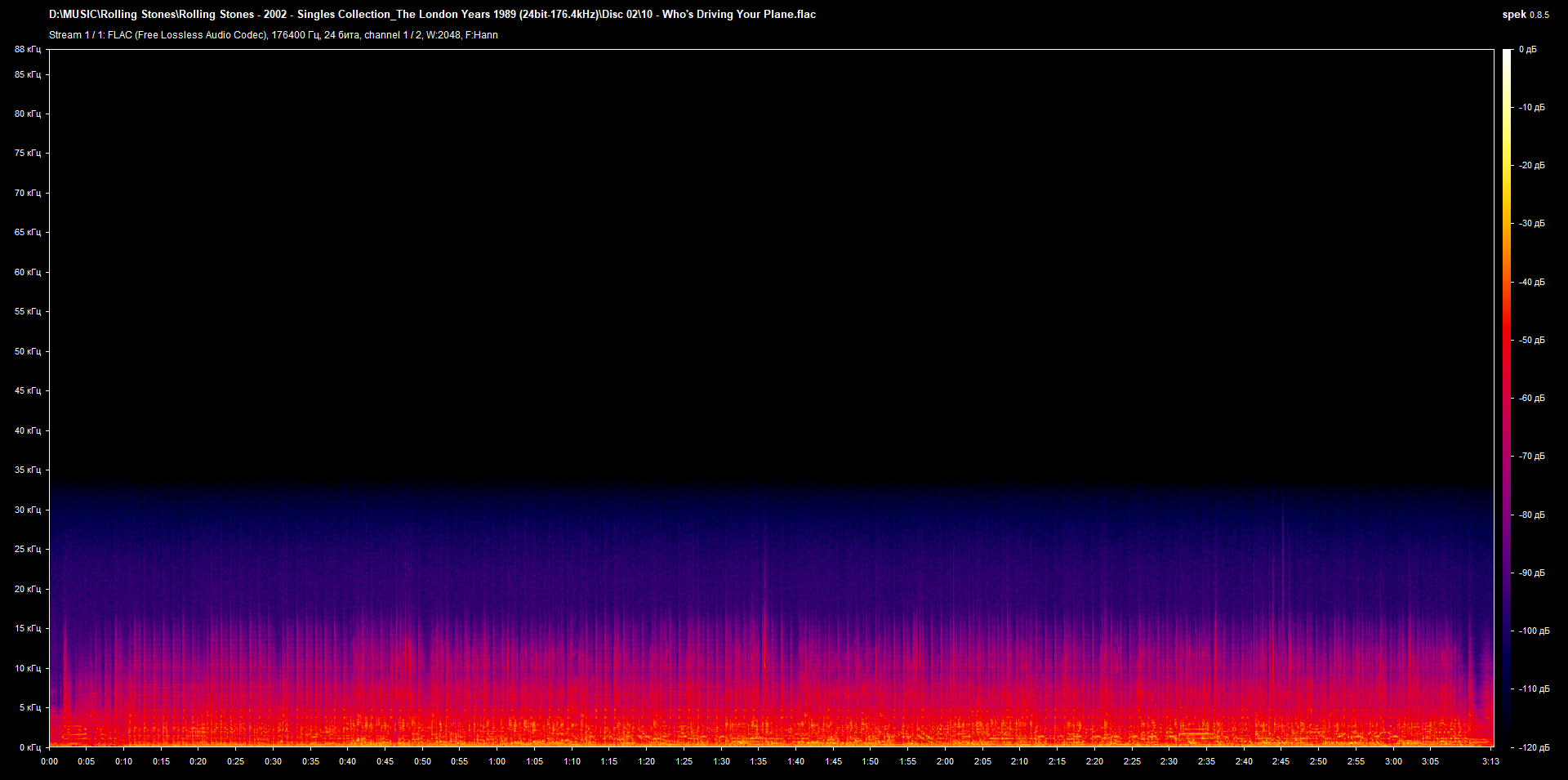Click the 0 кГц frequency axis label

[29, 747]
